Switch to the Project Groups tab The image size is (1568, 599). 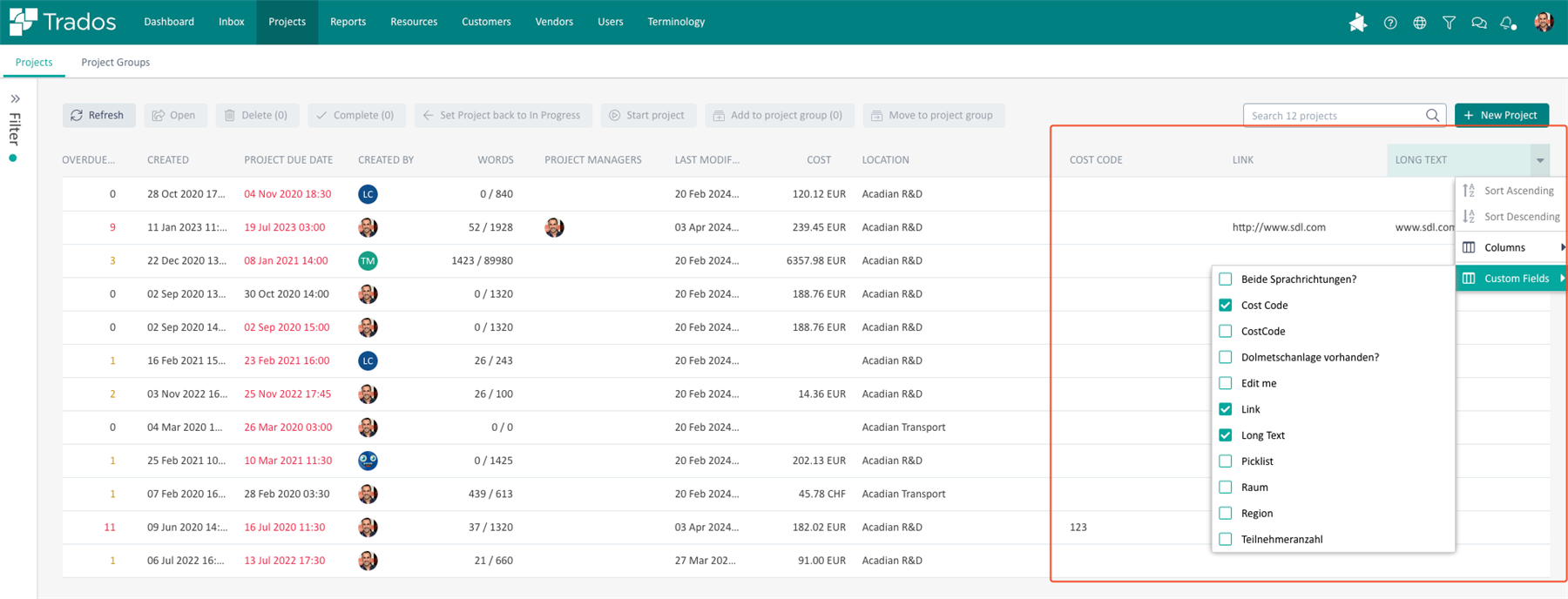click(x=115, y=63)
